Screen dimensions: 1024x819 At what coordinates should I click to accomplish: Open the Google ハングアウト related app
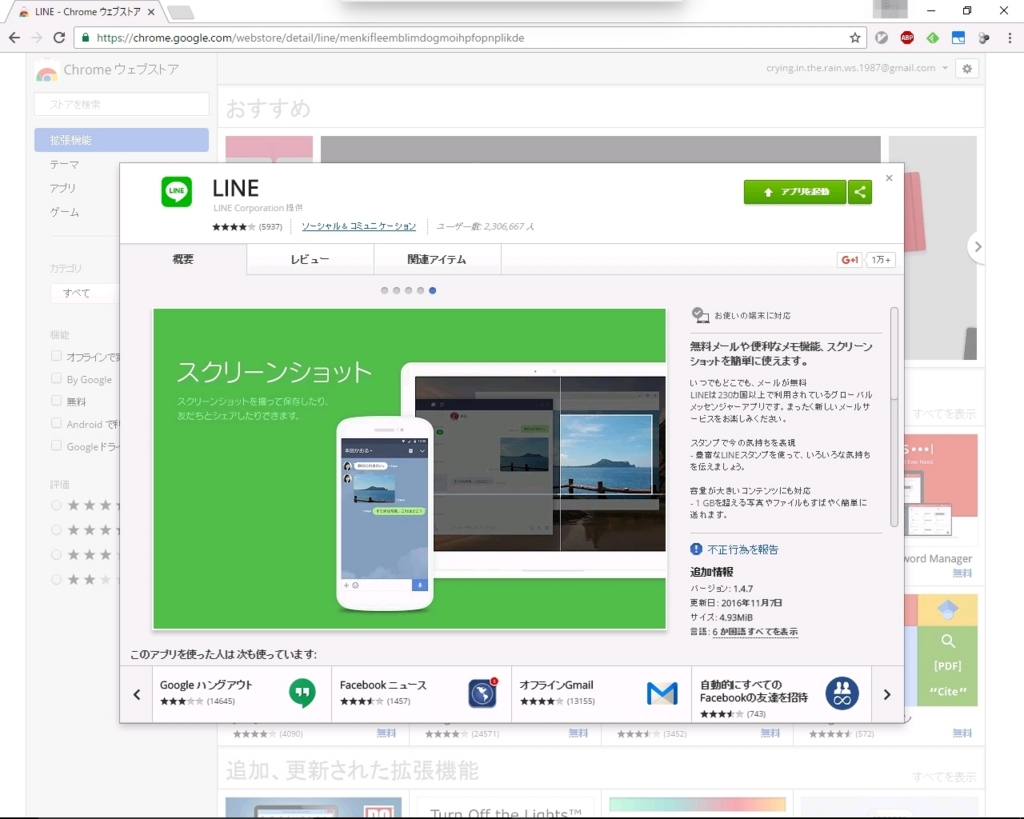(242, 694)
